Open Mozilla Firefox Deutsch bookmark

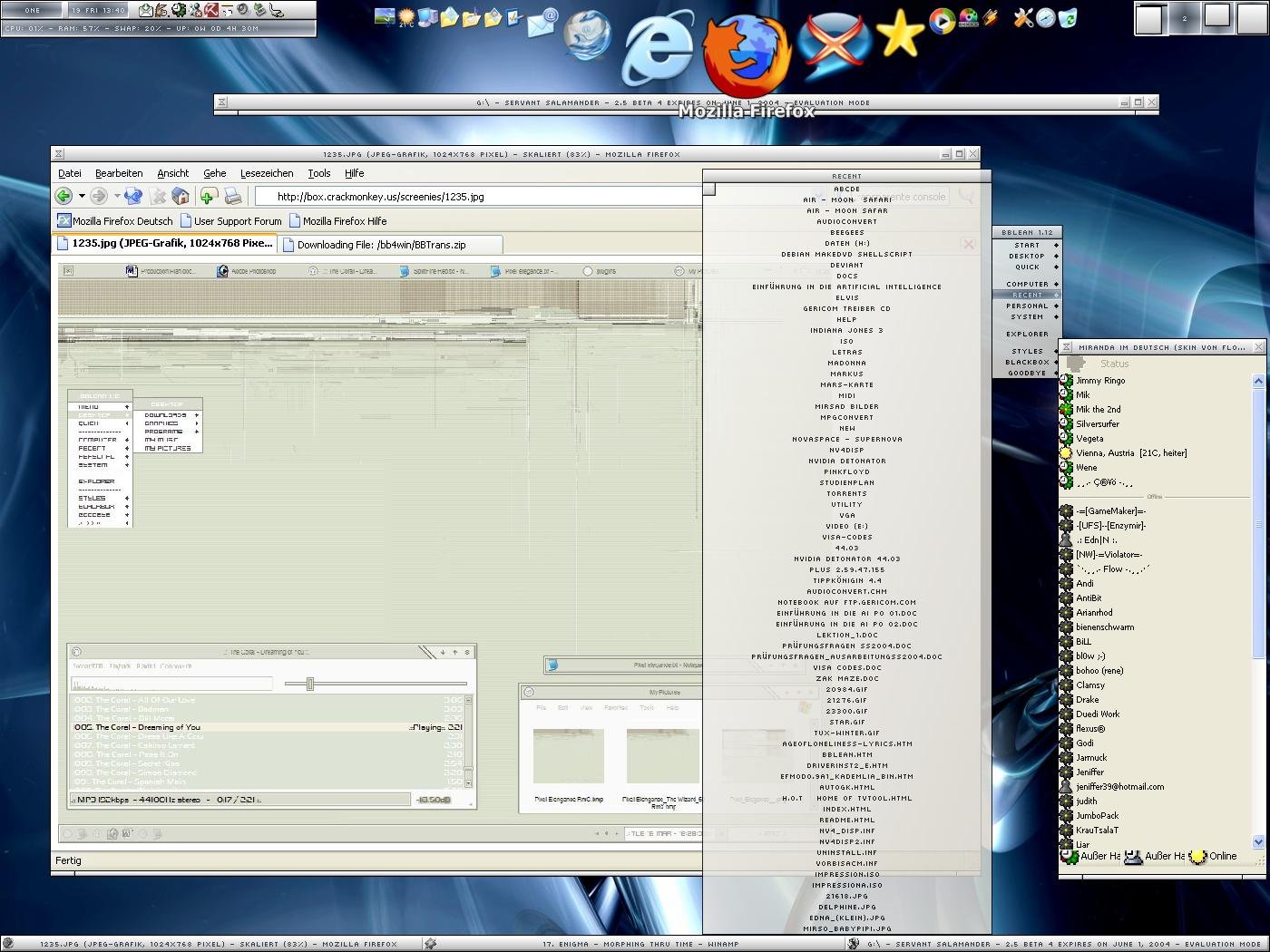pyautogui.click(x=115, y=220)
